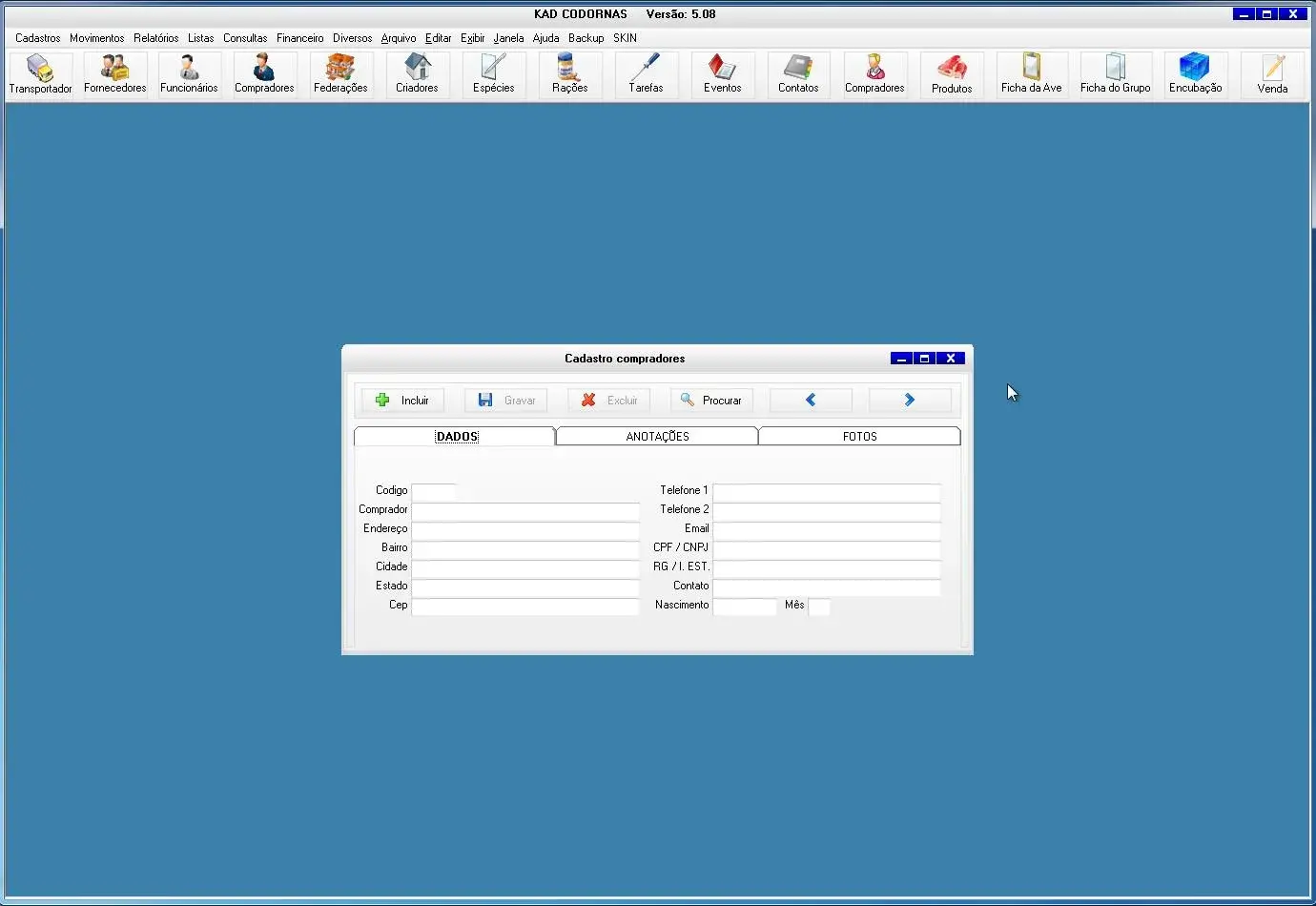Click into the Comprador text field
The image size is (1316, 906).
(524, 510)
